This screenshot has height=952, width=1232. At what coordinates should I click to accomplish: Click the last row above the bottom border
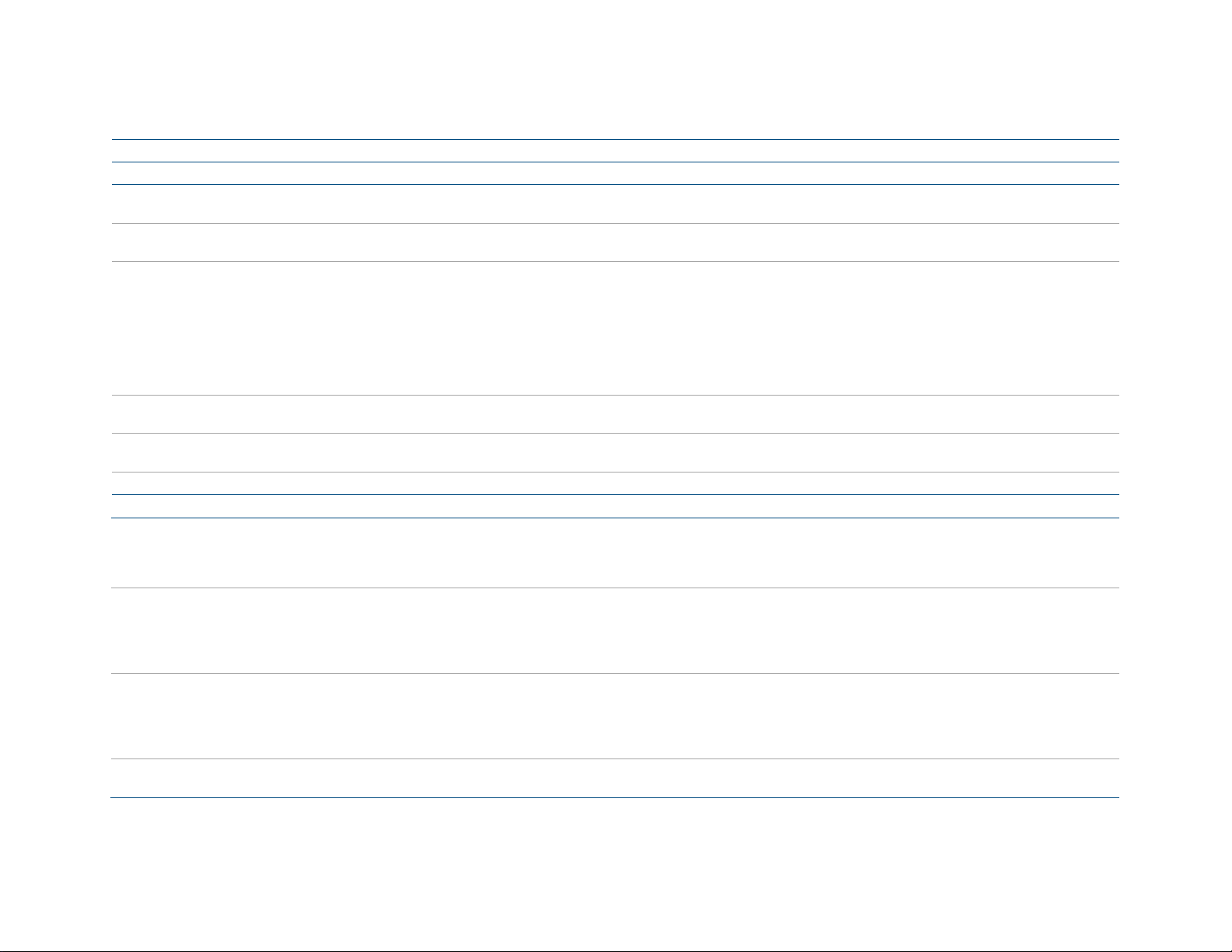point(615,778)
